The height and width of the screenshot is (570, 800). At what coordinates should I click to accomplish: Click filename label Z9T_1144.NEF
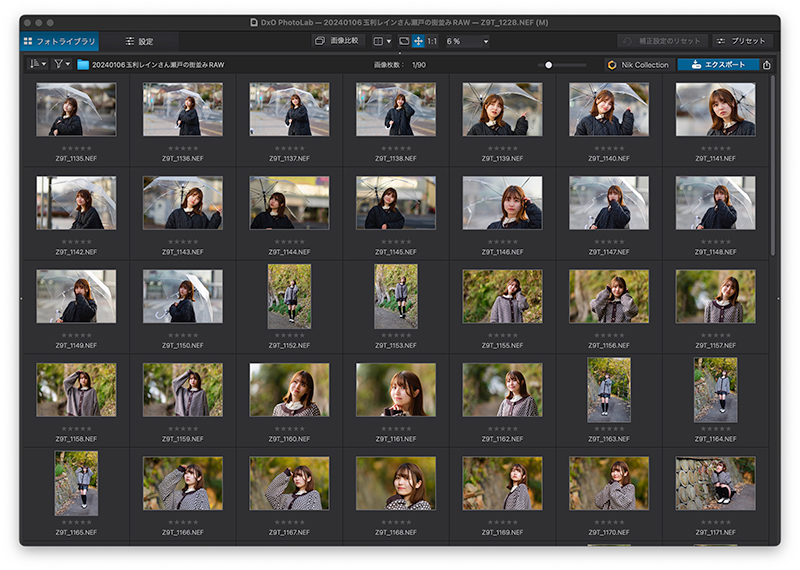click(x=289, y=252)
